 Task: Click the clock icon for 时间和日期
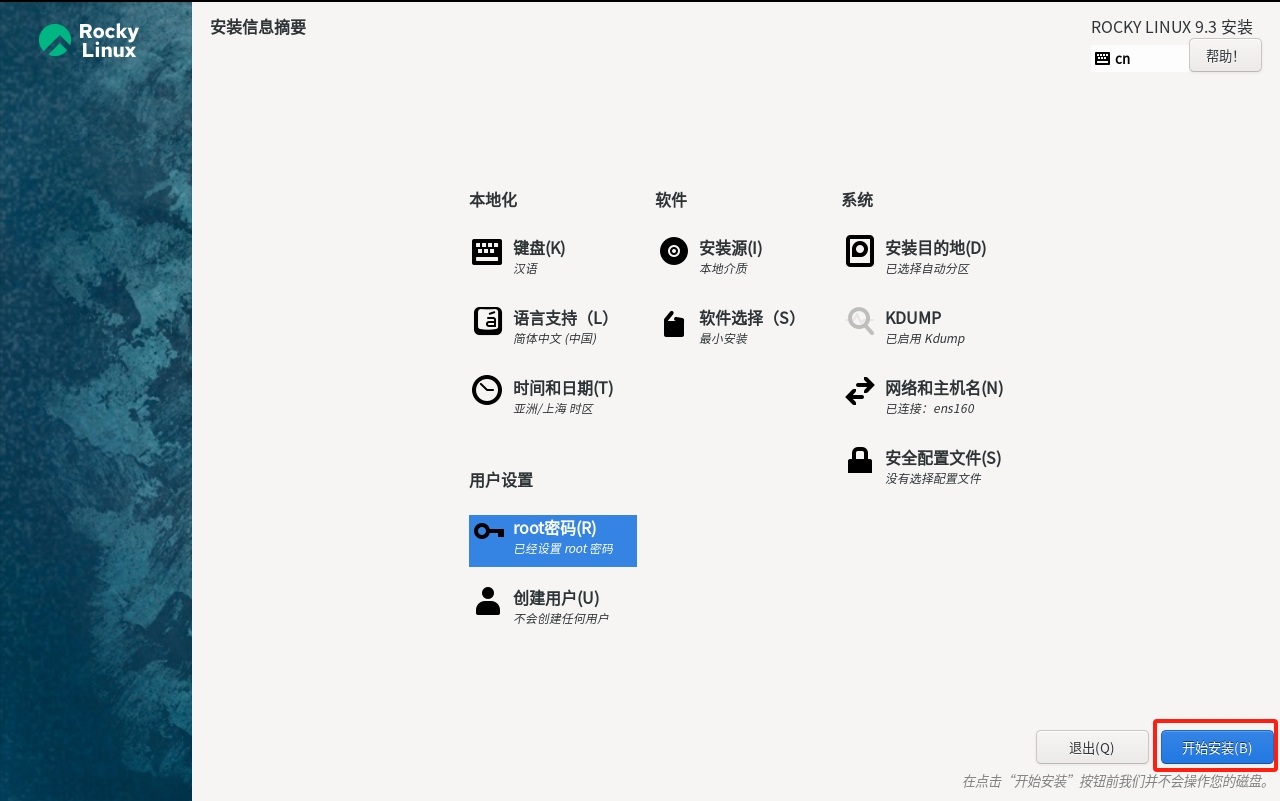point(487,390)
